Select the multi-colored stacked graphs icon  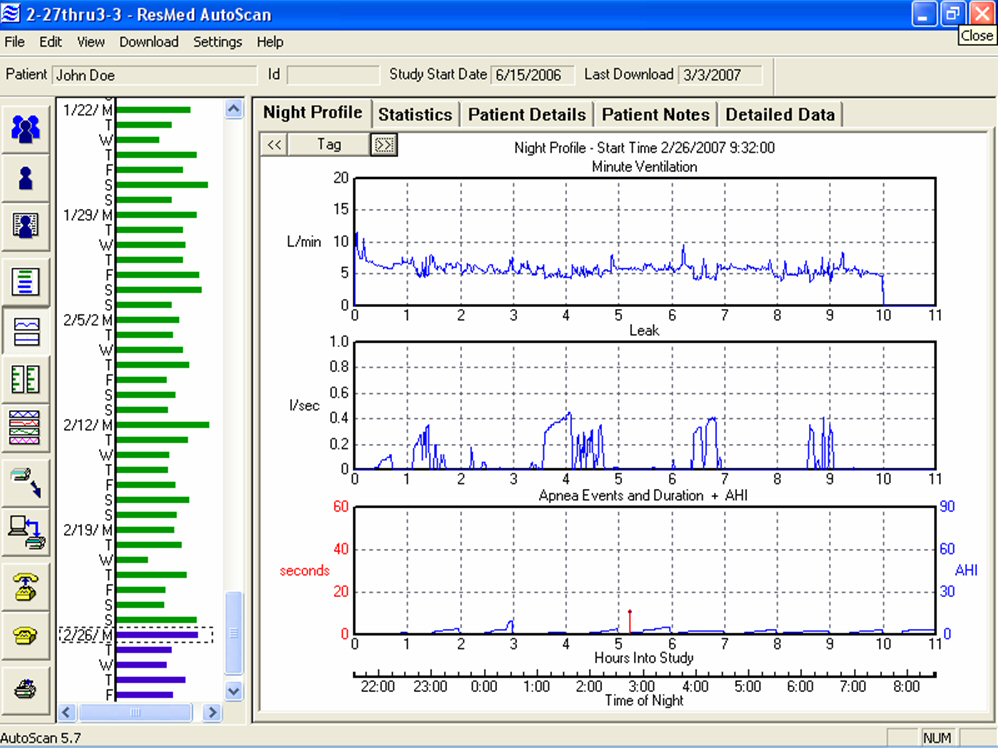coord(26,427)
